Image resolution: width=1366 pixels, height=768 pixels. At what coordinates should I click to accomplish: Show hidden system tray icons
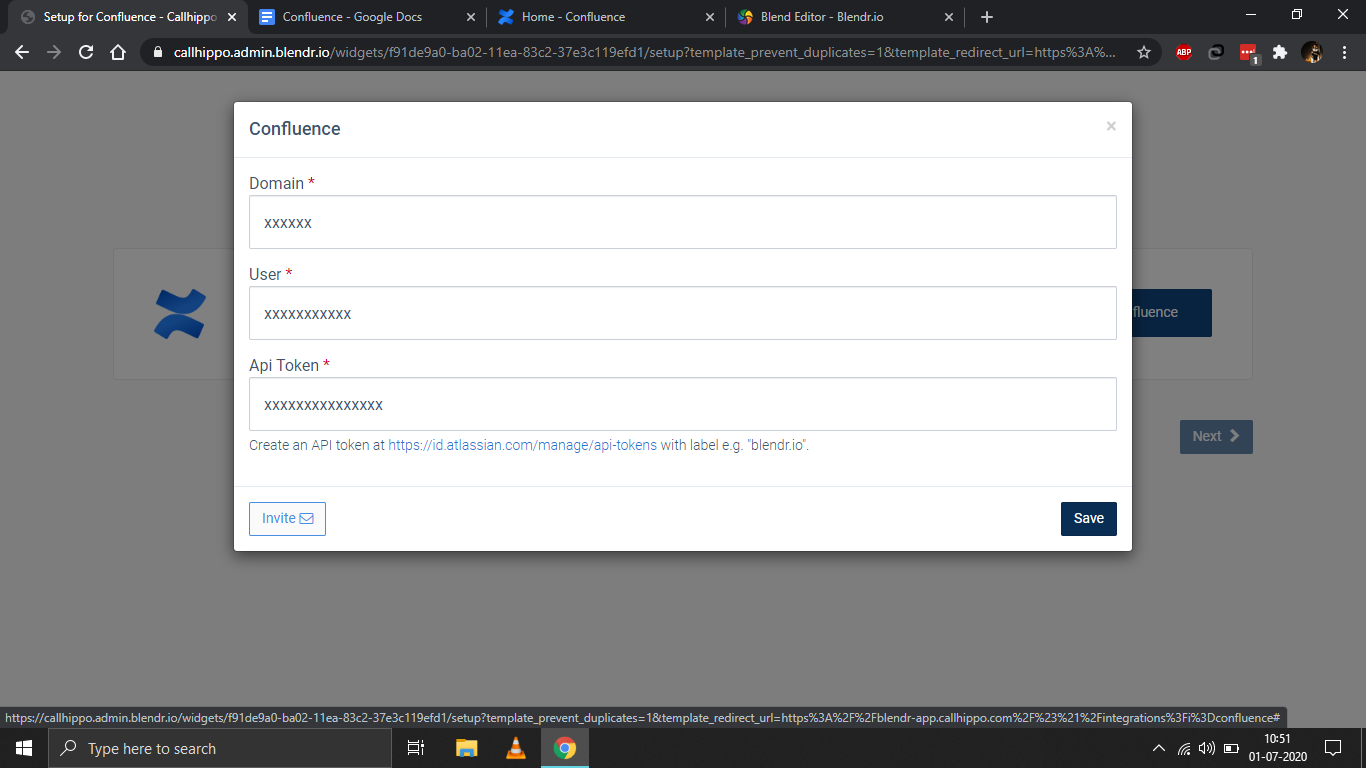coord(1159,748)
